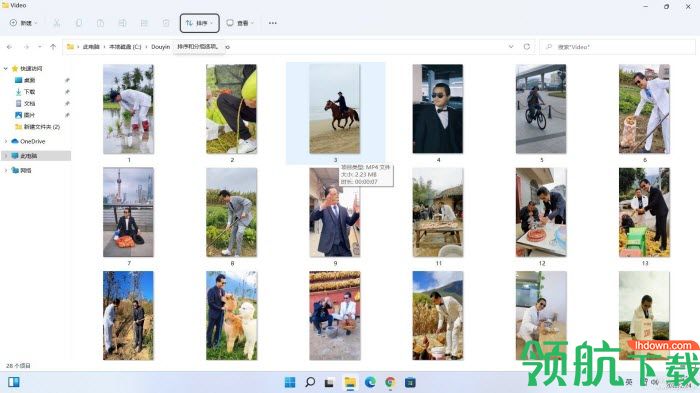700x393 pixels.
Task: Select thumbnail of white-suited man on hillside
Action: tap(438, 315)
